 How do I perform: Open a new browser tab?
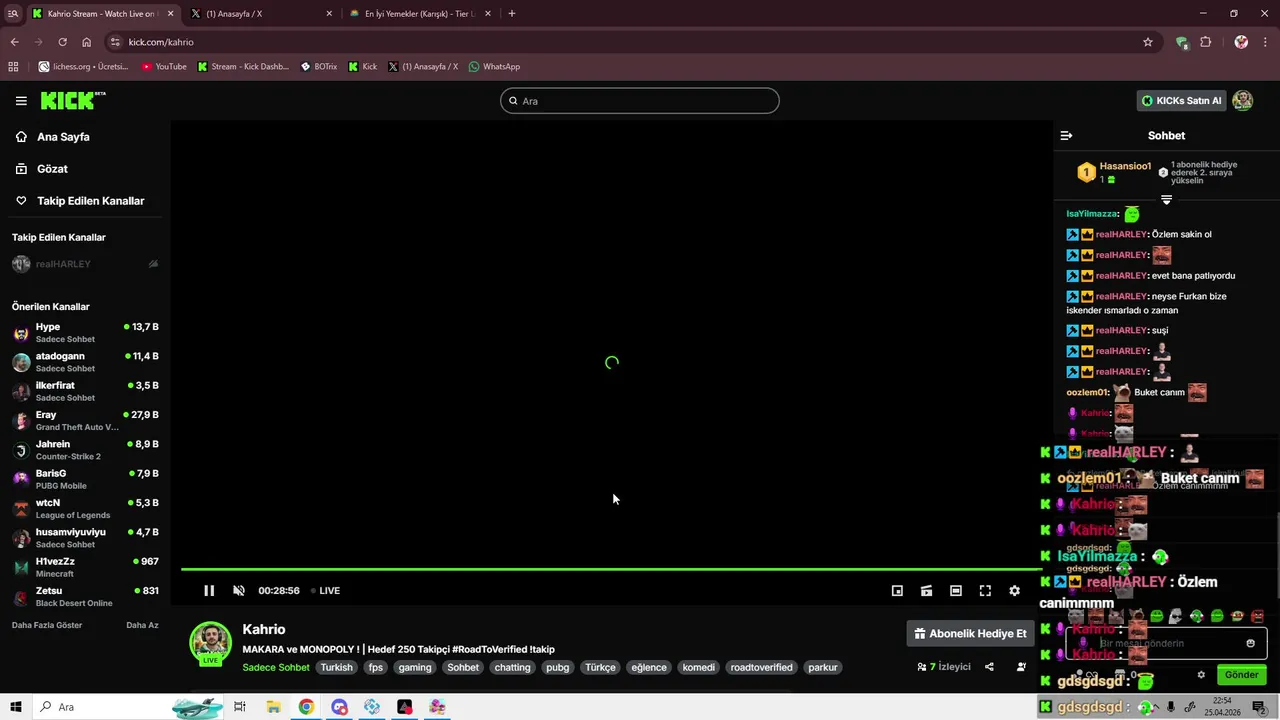point(512,14)
